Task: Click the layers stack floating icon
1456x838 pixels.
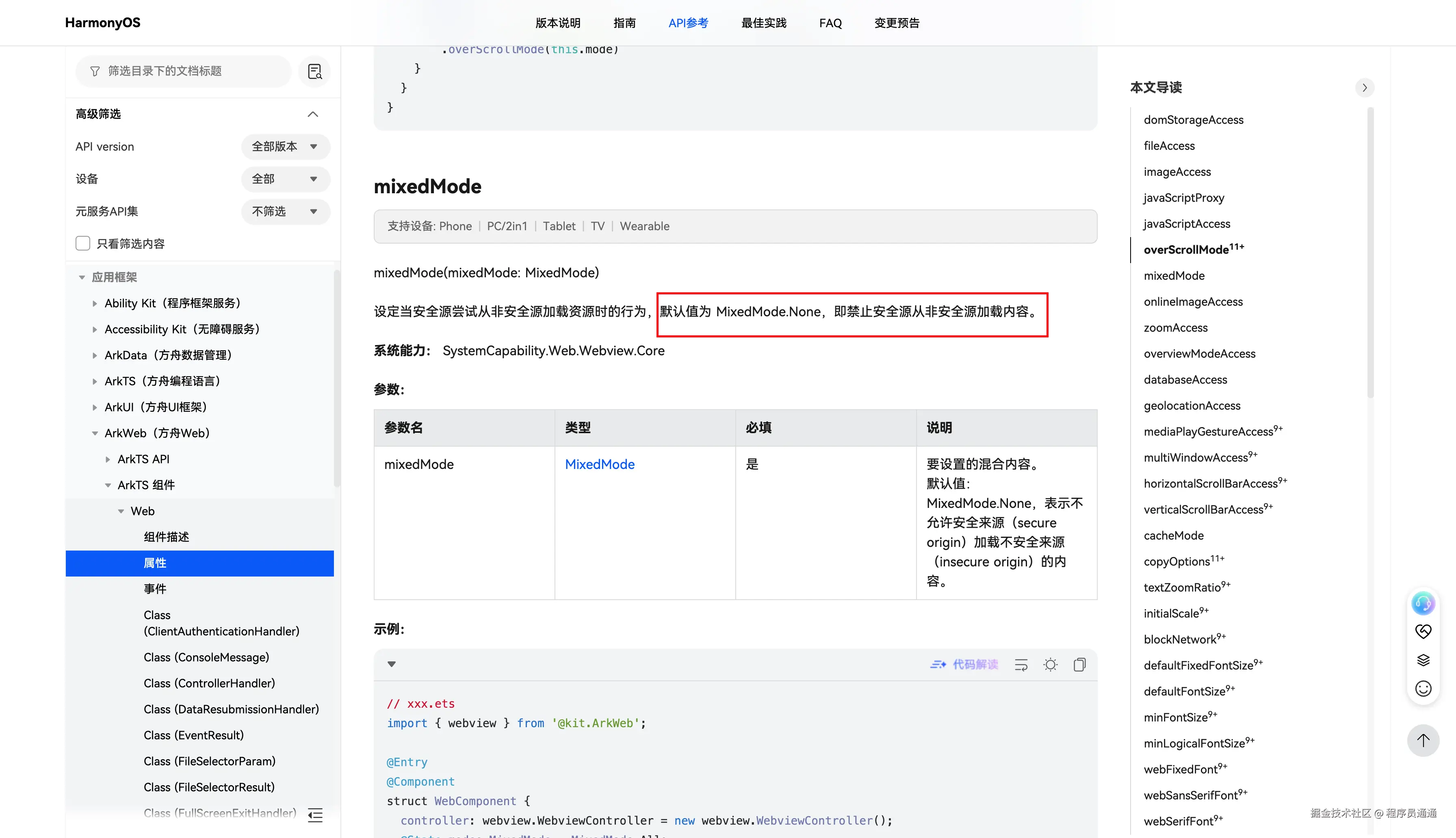Action: click(x=1423, y=660)
